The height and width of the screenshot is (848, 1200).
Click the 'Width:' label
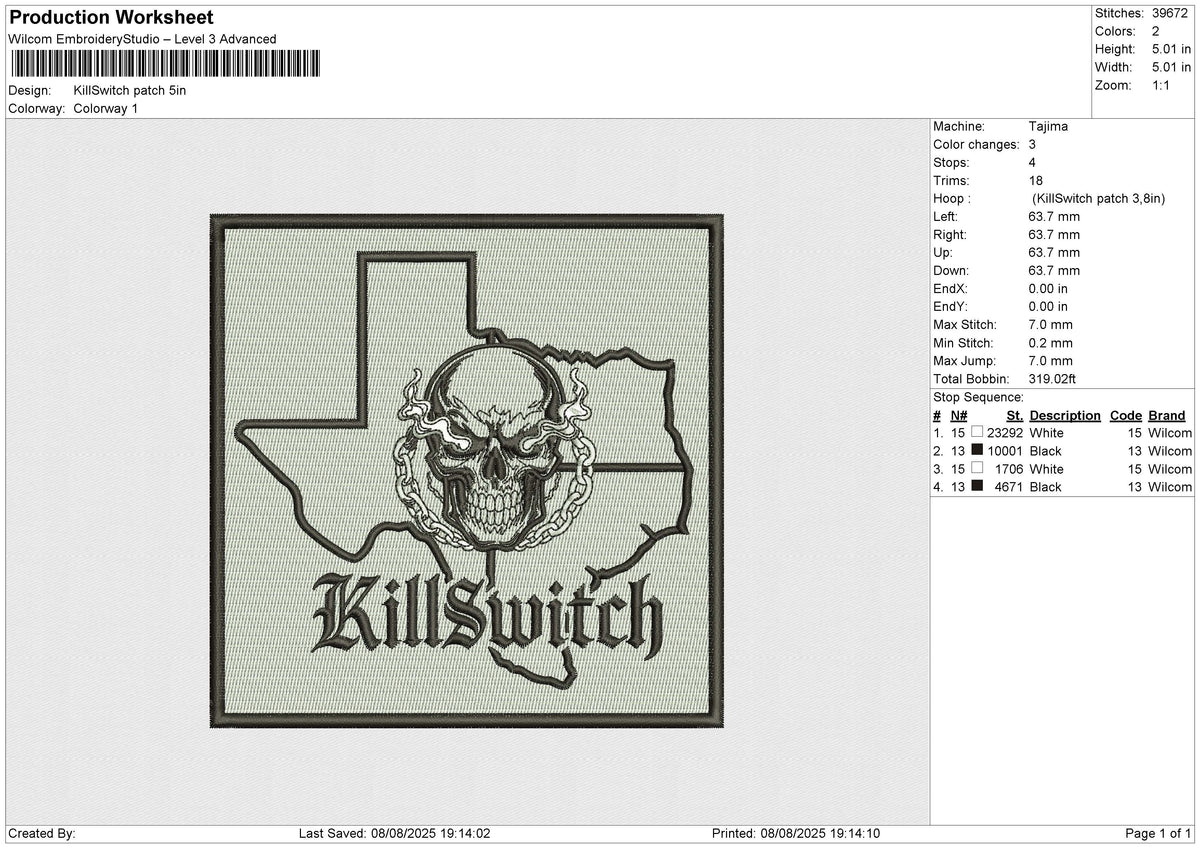coord(1113,67)
